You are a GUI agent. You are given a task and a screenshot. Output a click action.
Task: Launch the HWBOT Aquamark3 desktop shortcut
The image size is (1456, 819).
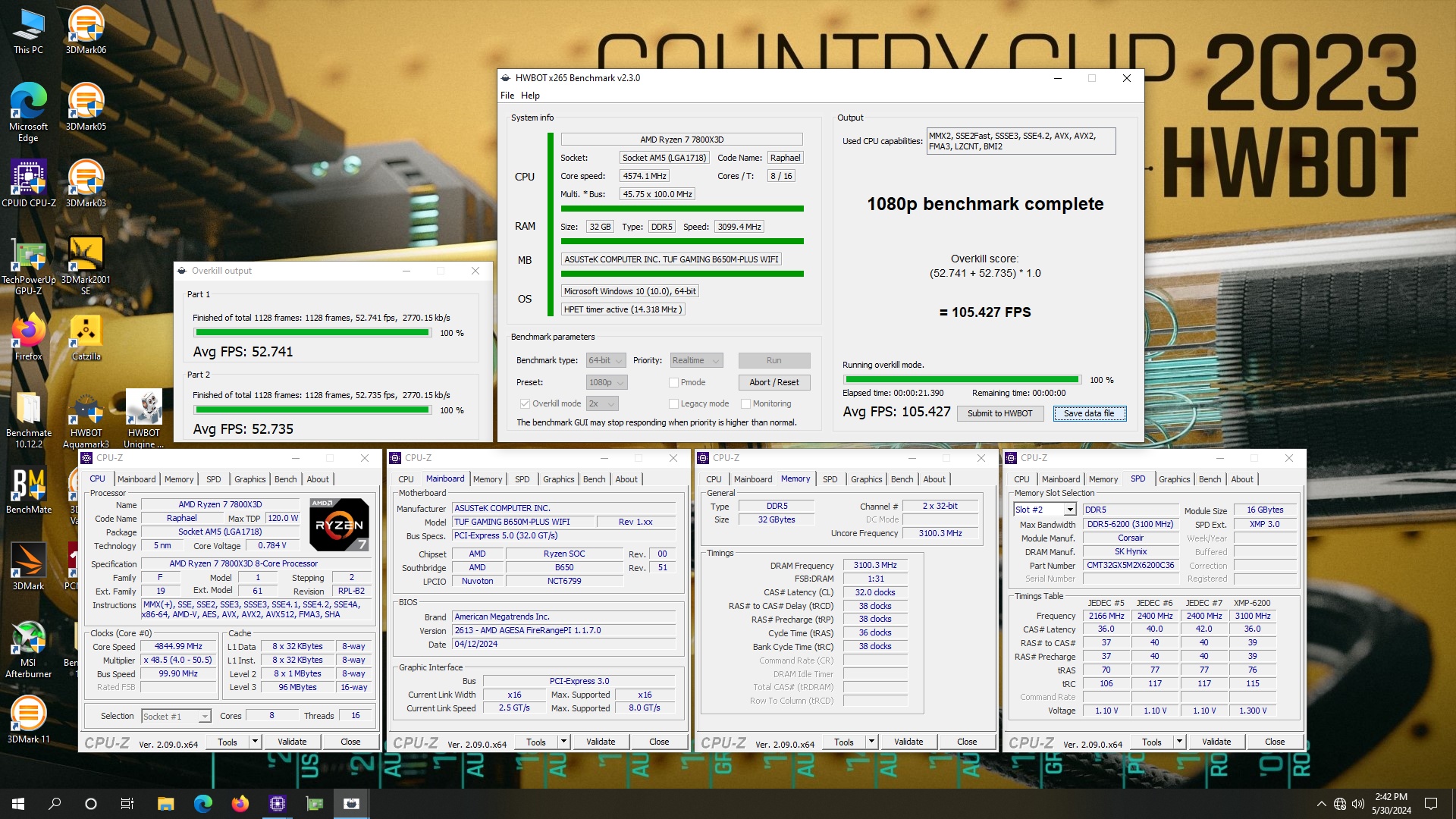click(86, 420)
